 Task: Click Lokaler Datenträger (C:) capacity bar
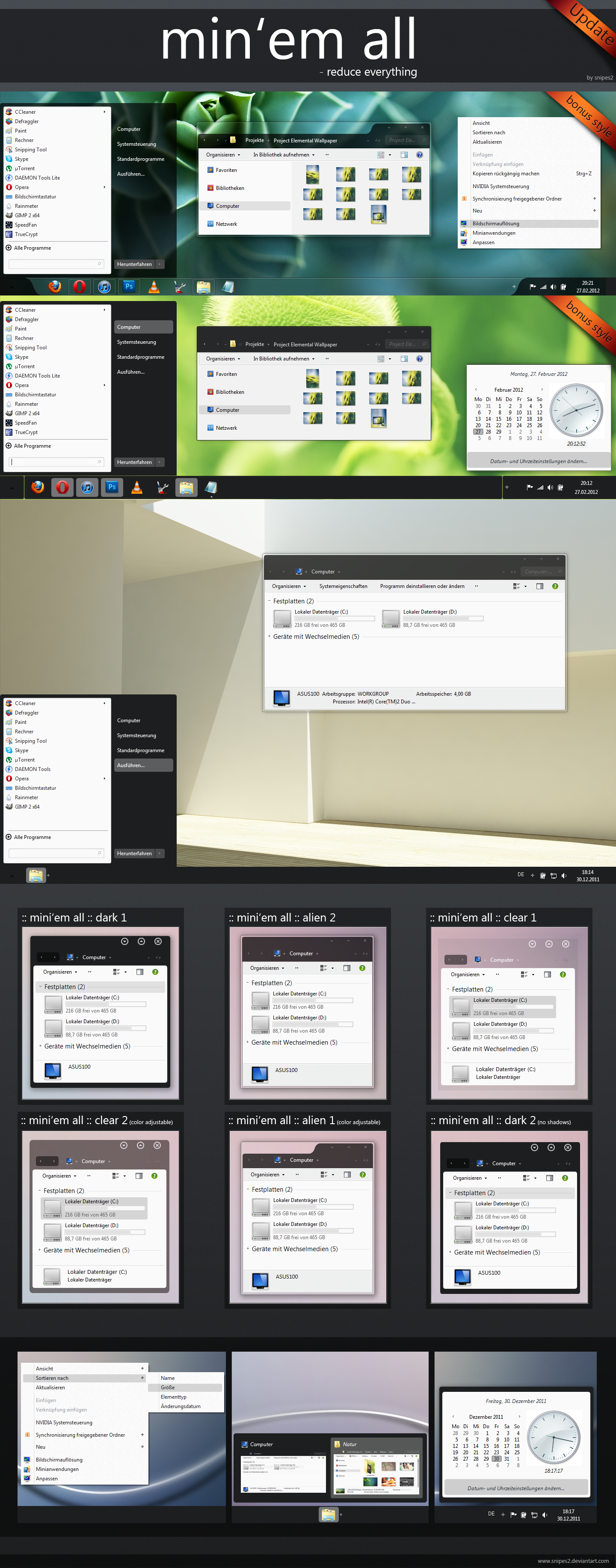tap(334, 618)
